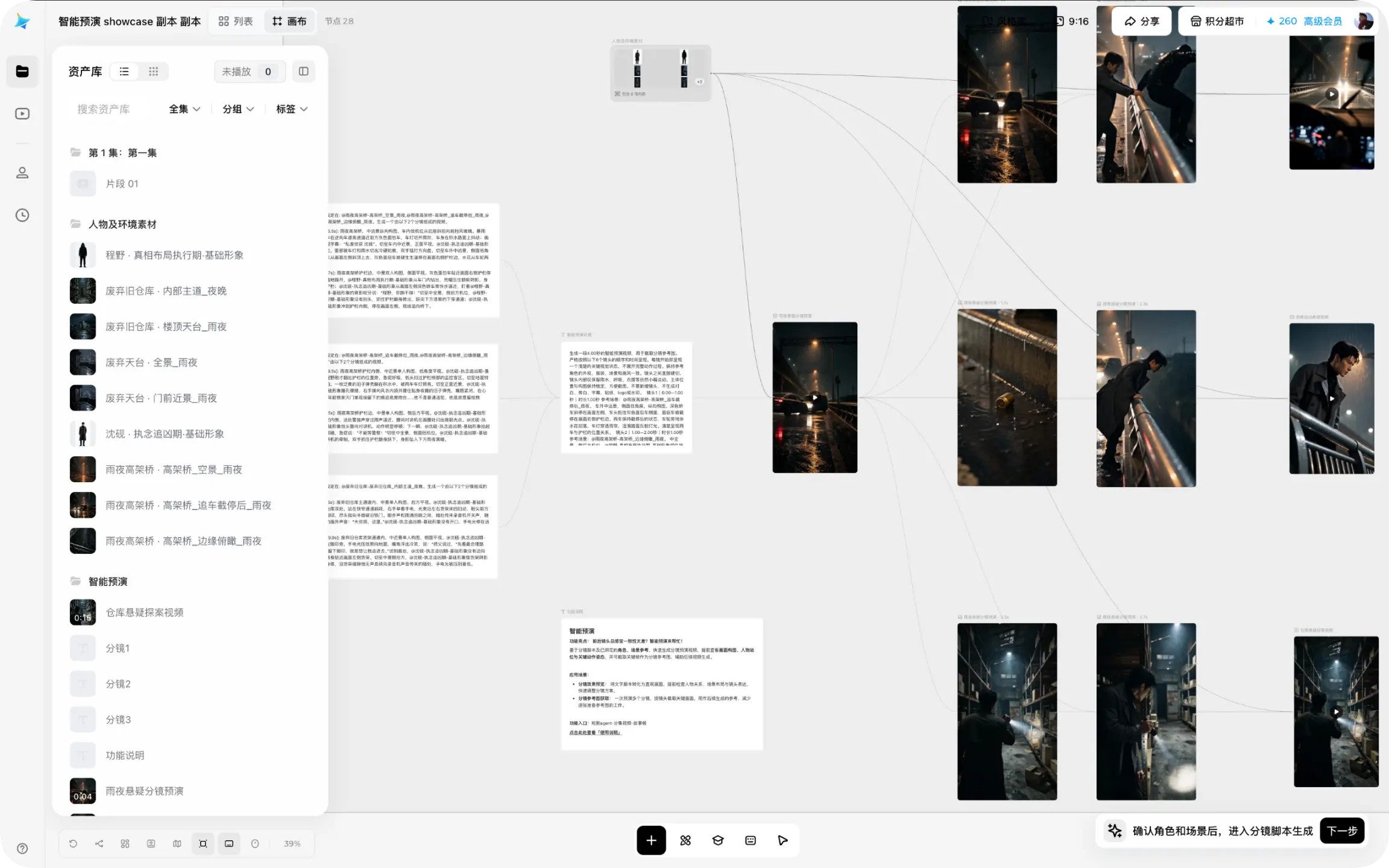Open the graduation cap tutorial icon
The width and height of the screenshot is (1389, 868).
coord(718,840)
